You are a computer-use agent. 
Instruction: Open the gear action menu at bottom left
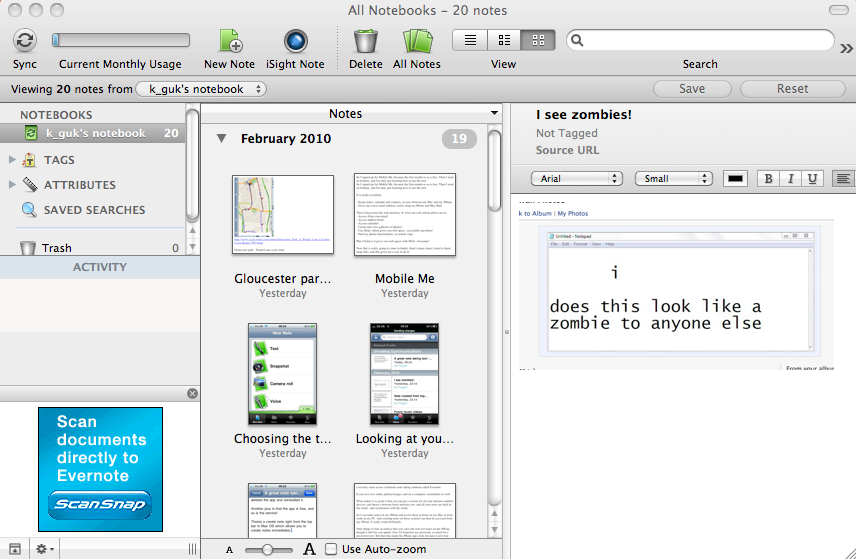[45, 548]
